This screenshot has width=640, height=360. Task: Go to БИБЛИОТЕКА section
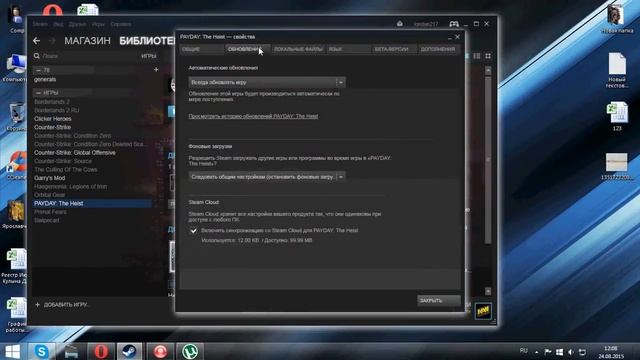pyautogui.click(x=147, y=41)
